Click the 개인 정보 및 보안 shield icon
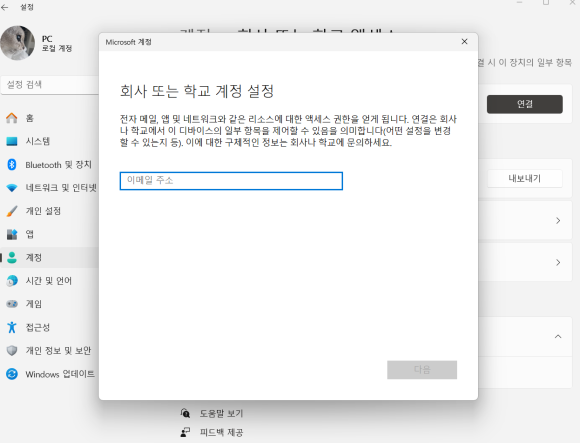The image size is (580, 443). click(x=12, y=351)
